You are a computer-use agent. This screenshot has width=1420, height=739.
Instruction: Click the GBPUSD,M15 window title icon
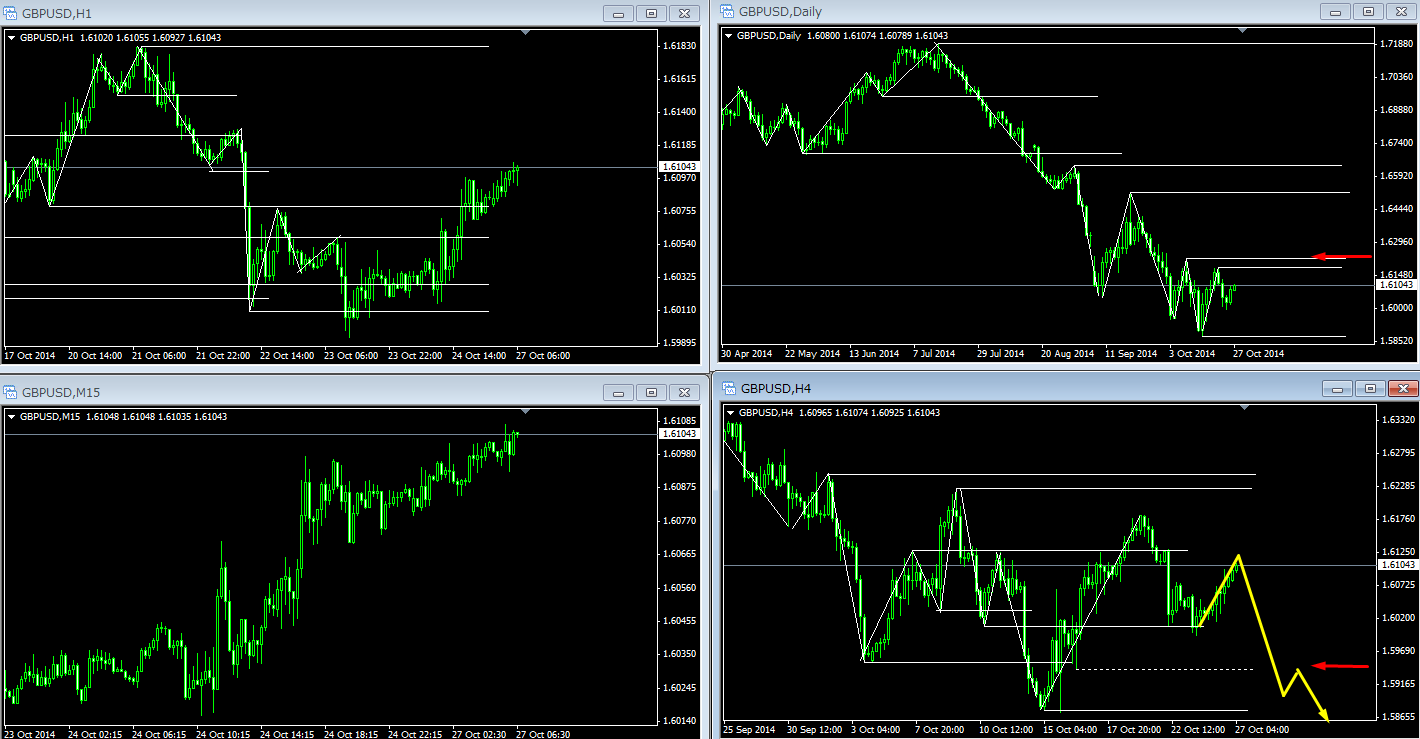click(x=11, y=392)
